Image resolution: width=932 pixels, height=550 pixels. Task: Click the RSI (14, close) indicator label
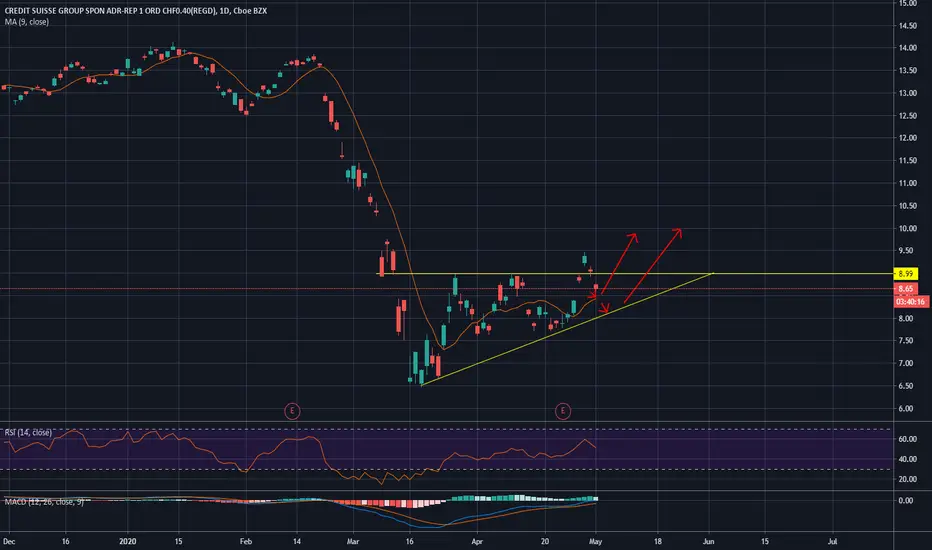[28, 432]
